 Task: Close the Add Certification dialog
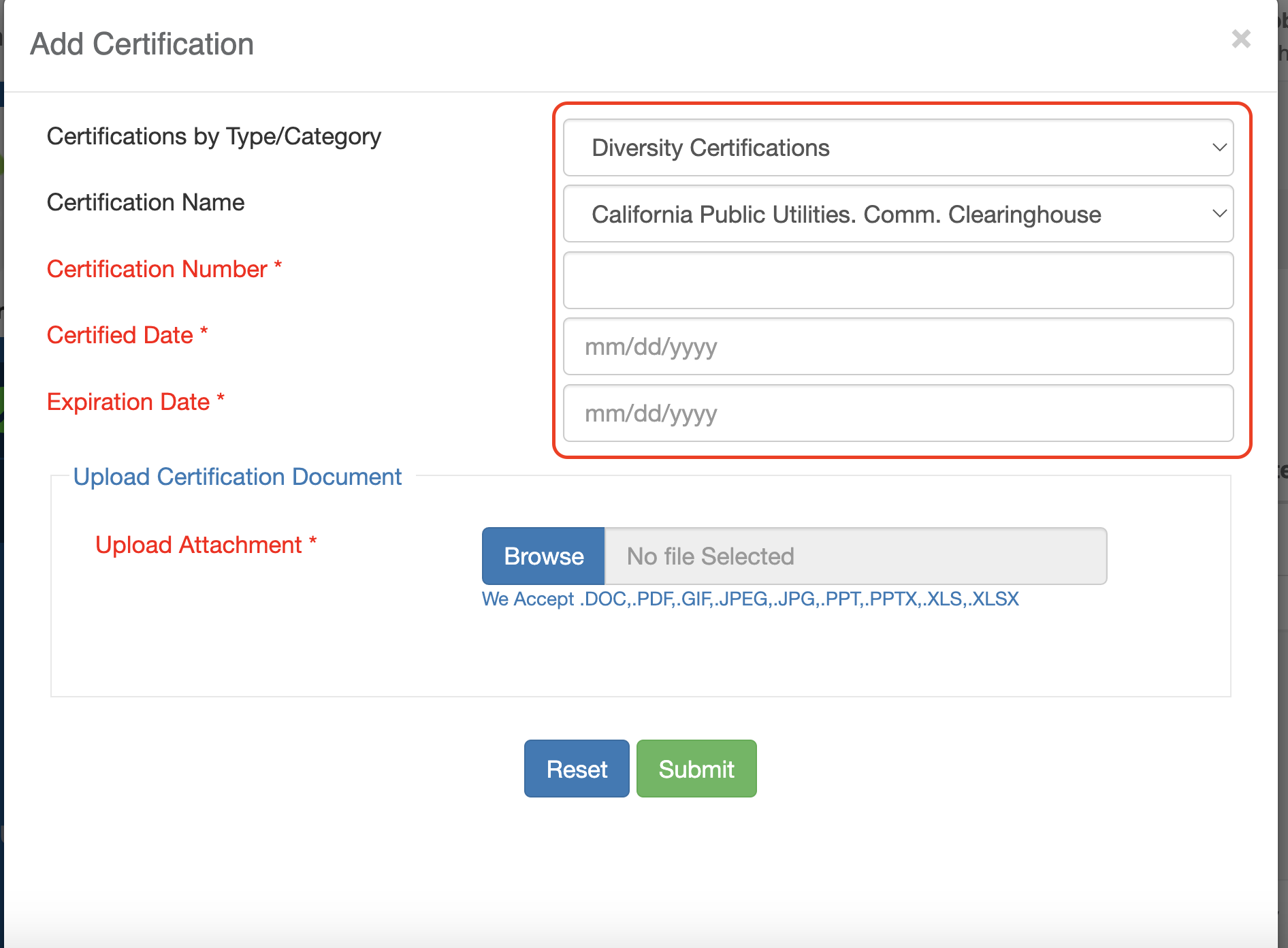pos(1241,39)
